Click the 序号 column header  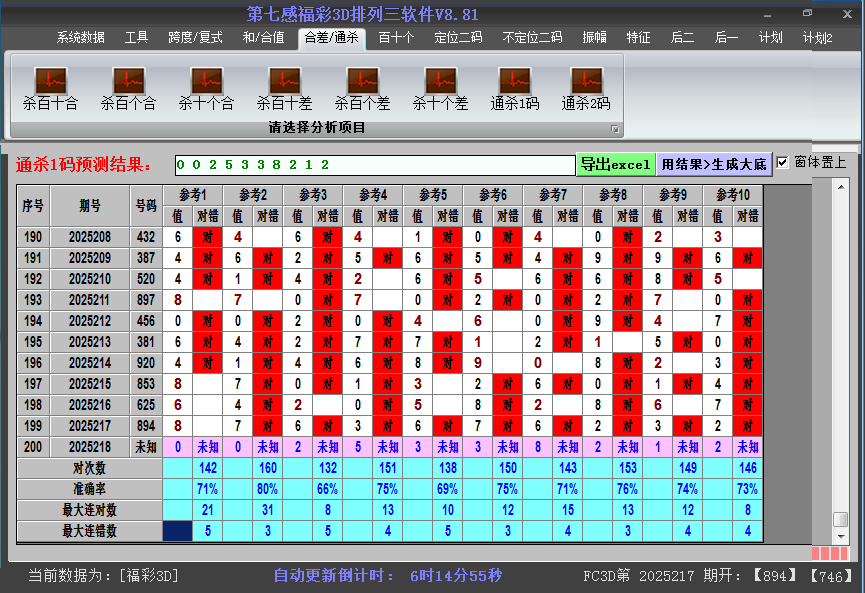33,206
